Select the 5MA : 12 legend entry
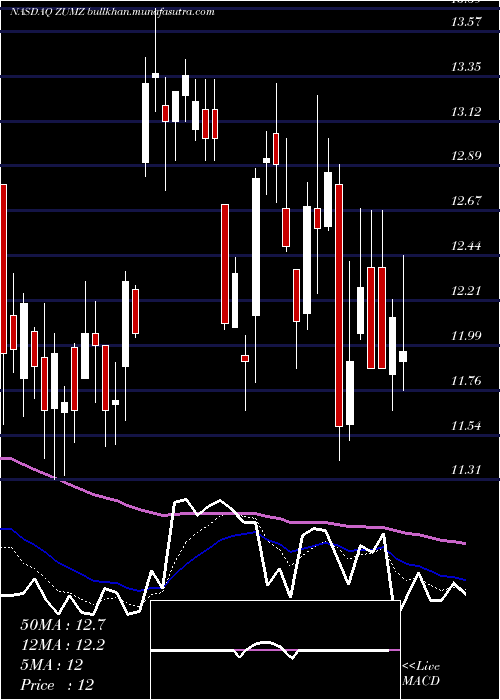500x700 pixels. click(52, 665)
